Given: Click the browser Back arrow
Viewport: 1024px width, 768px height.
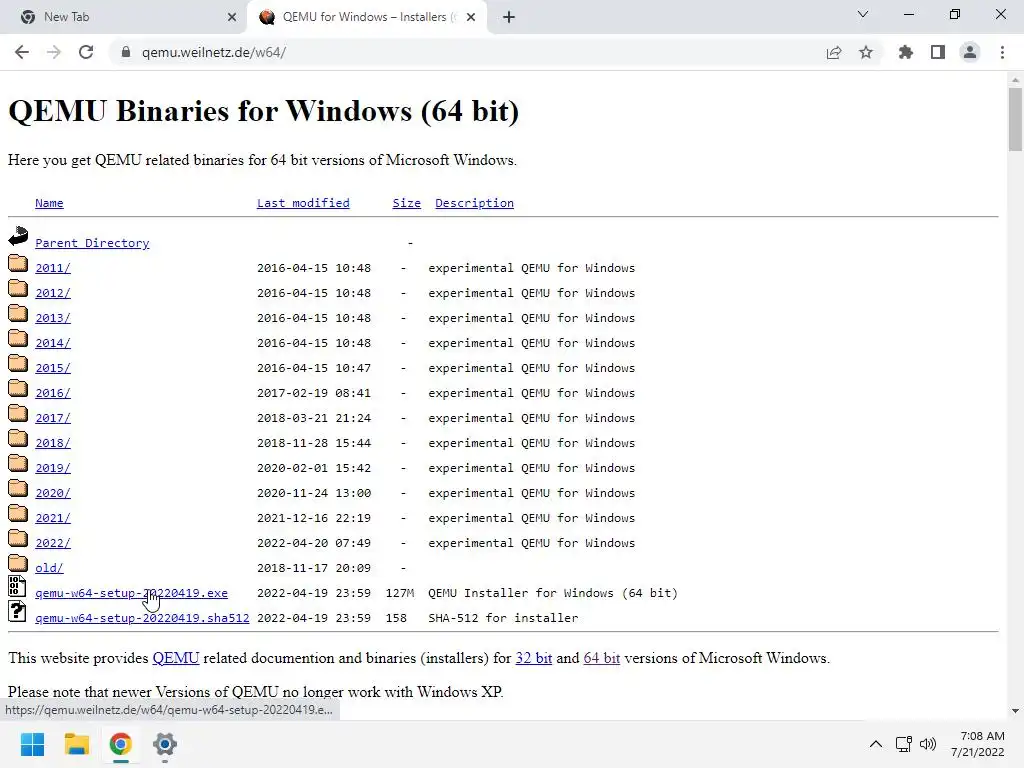Looking at the screenshot, I should [x=22, y=52].
